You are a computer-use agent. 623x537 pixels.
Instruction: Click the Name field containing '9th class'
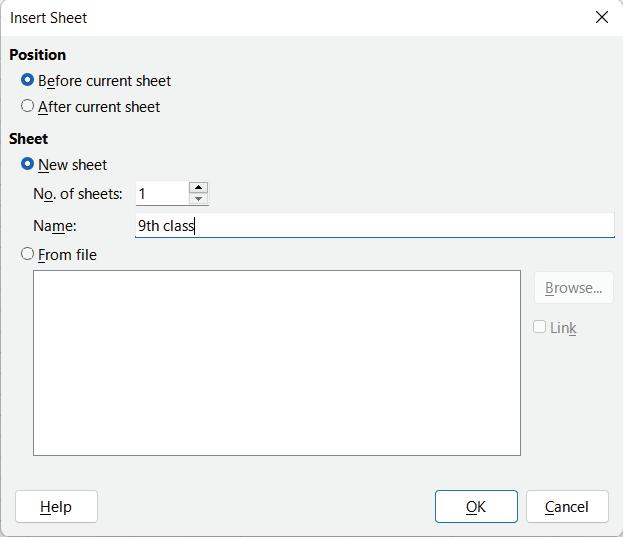click(374, 225)
